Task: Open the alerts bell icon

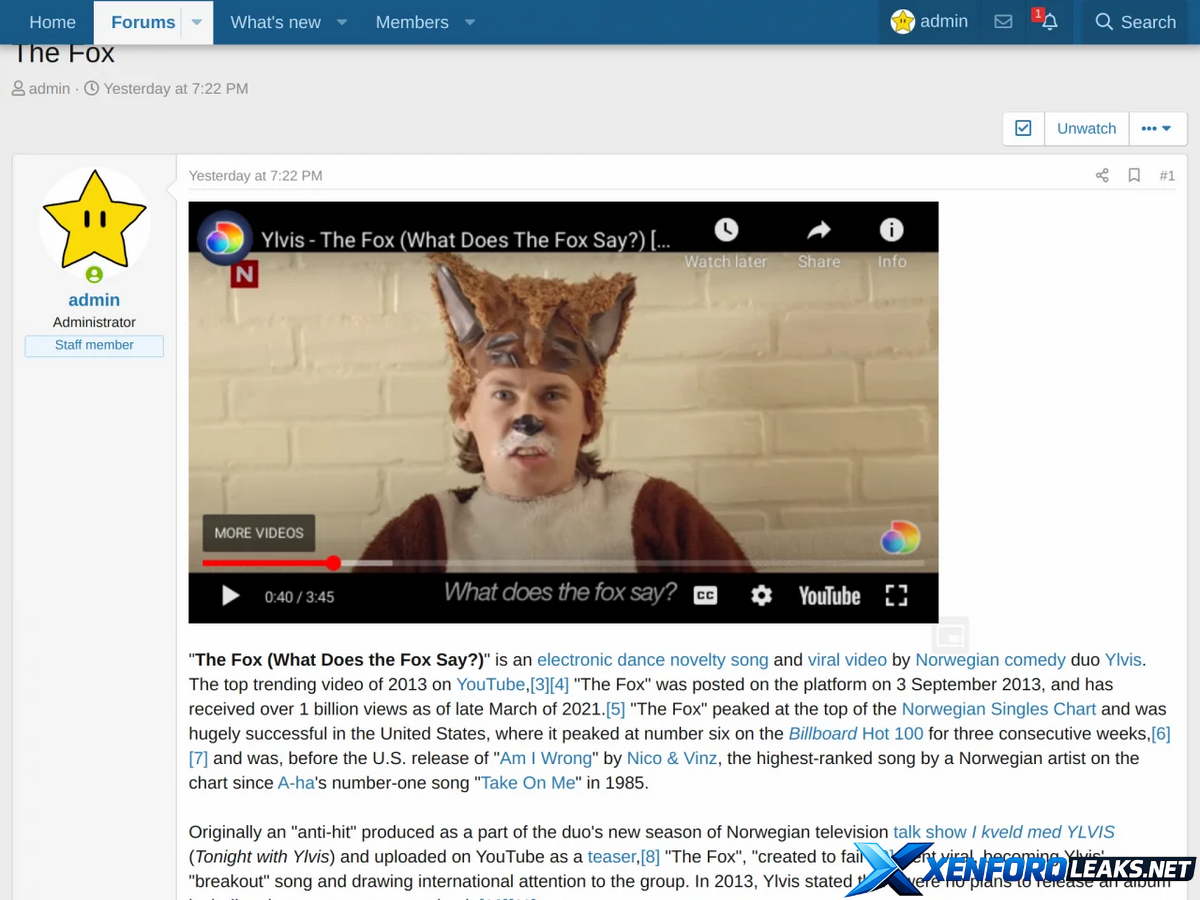Action: click(x=1049, y=22)
